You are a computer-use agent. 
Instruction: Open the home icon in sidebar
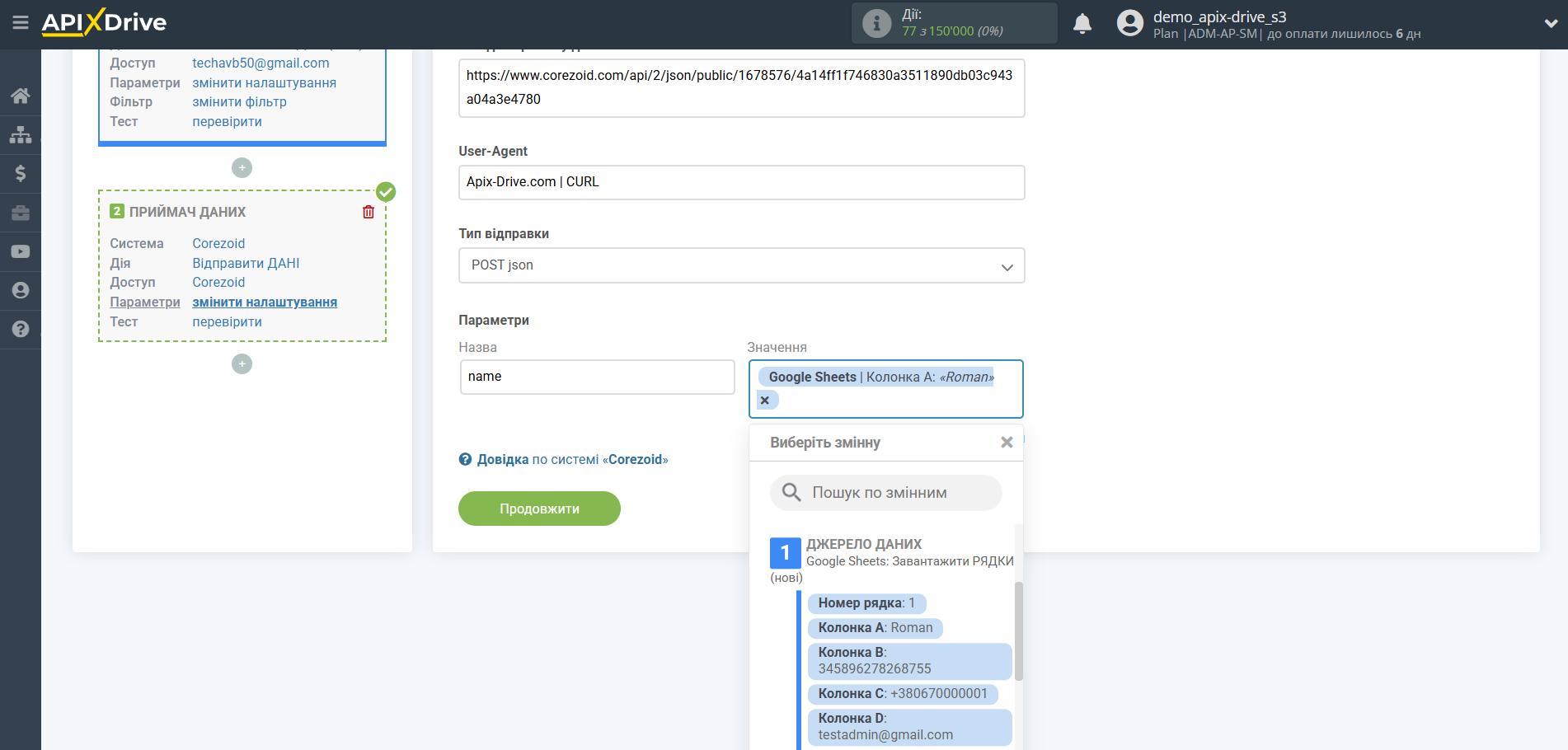pyautogui.click(x=21, y=96)
